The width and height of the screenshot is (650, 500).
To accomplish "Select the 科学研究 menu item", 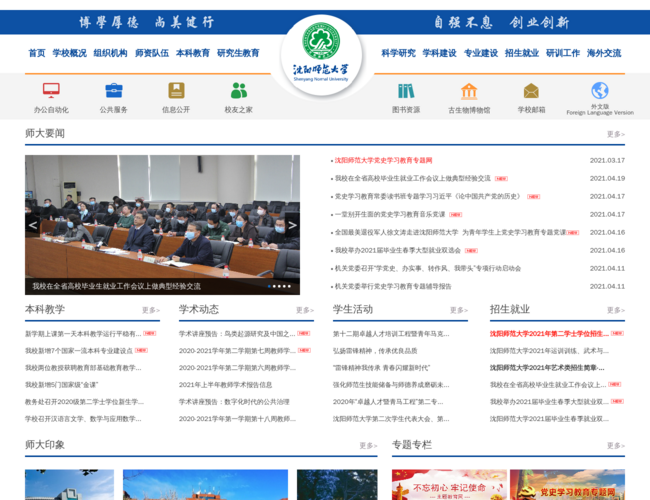I will pos(398,53).
